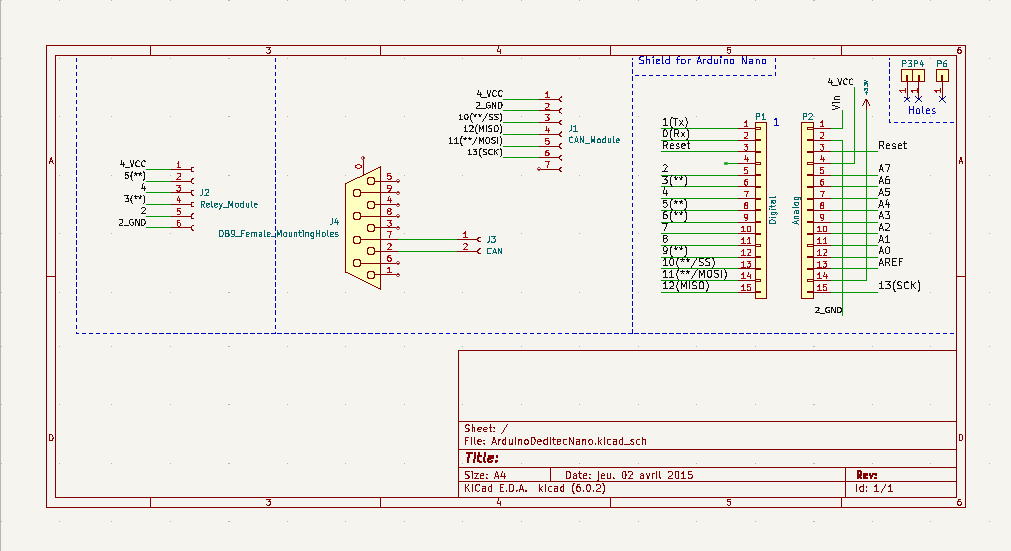Click the 'Holes' text label
Screen dimensions: 1011x551
(x=922, y=110)
